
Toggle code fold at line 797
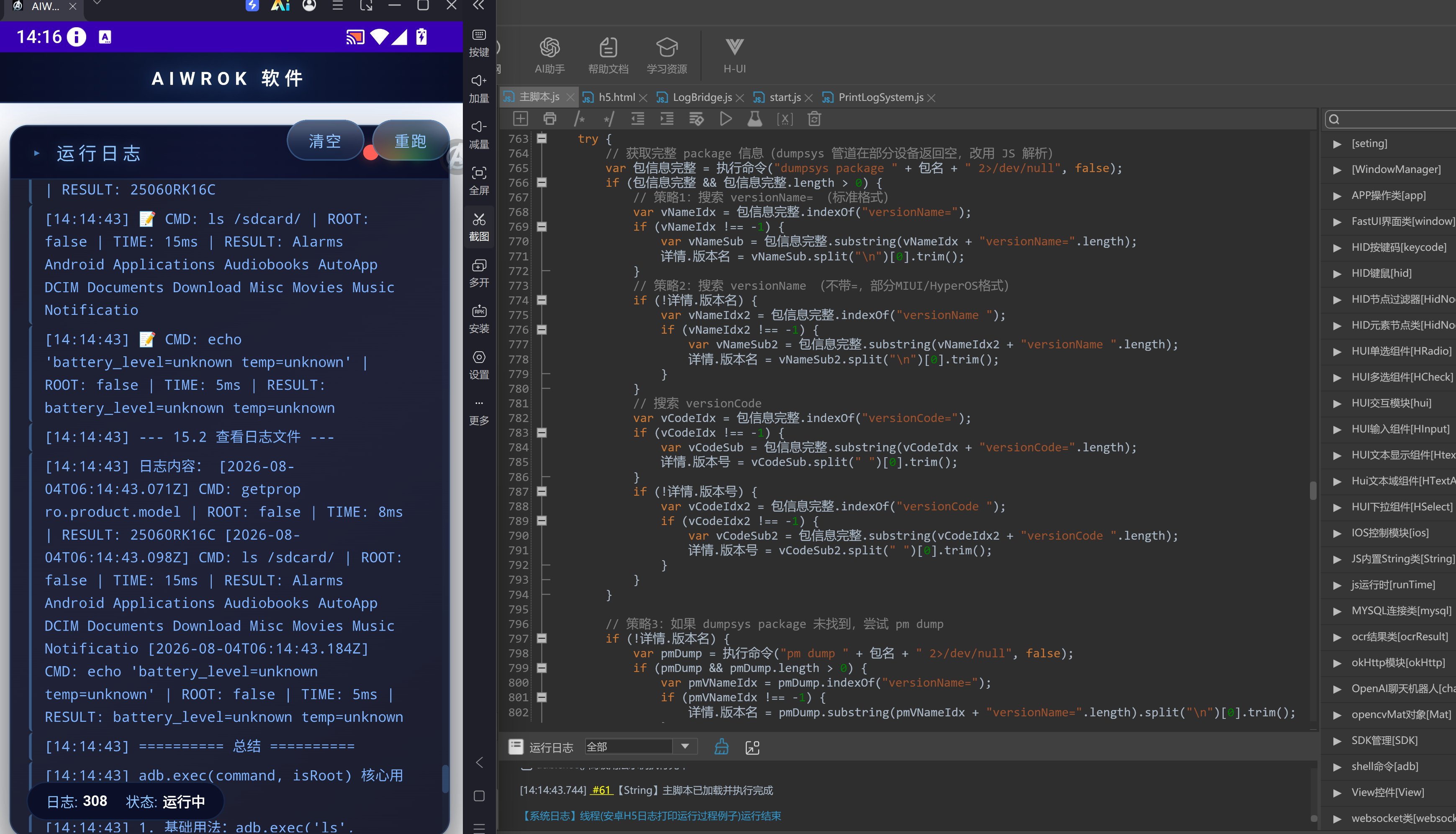pos(542,638)
